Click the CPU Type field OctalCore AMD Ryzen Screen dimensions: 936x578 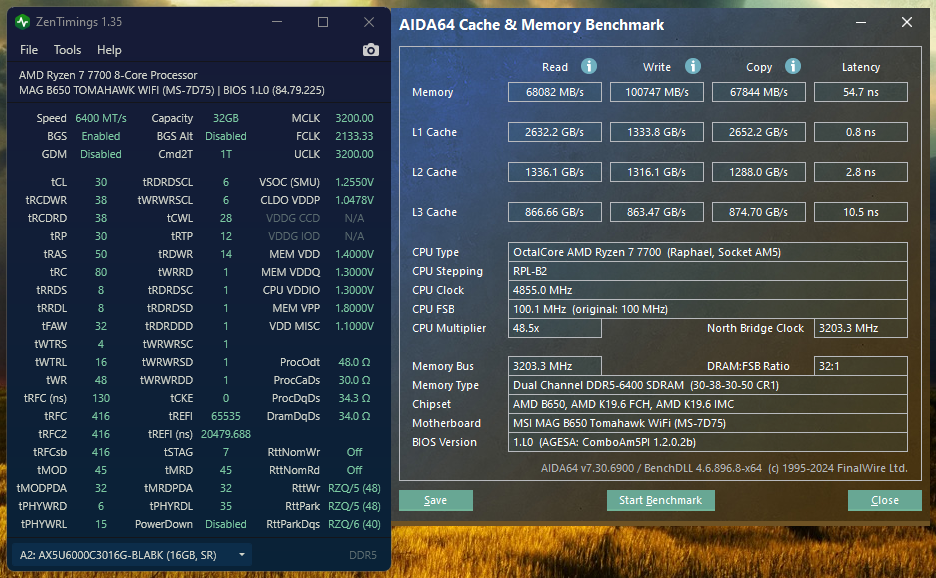tap(707, 252)
